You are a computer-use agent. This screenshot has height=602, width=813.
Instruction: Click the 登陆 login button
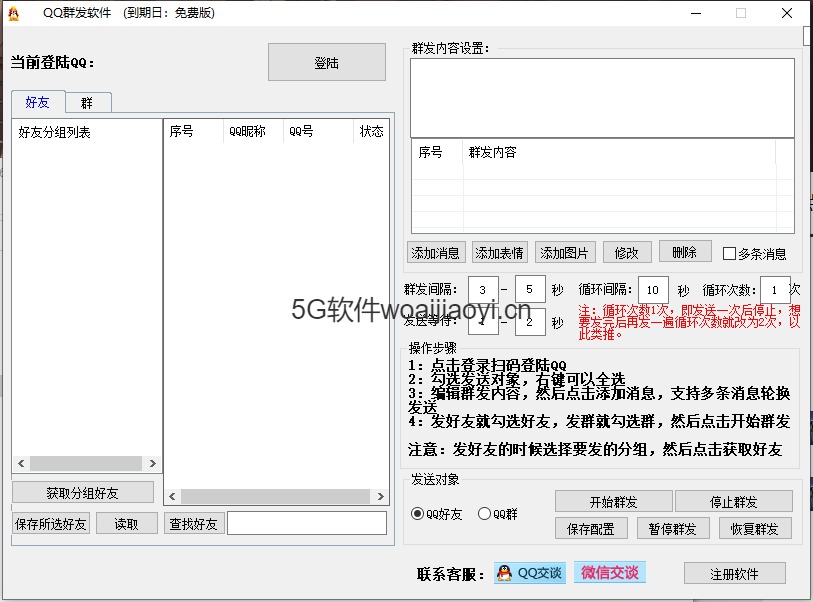coord(327,62)
